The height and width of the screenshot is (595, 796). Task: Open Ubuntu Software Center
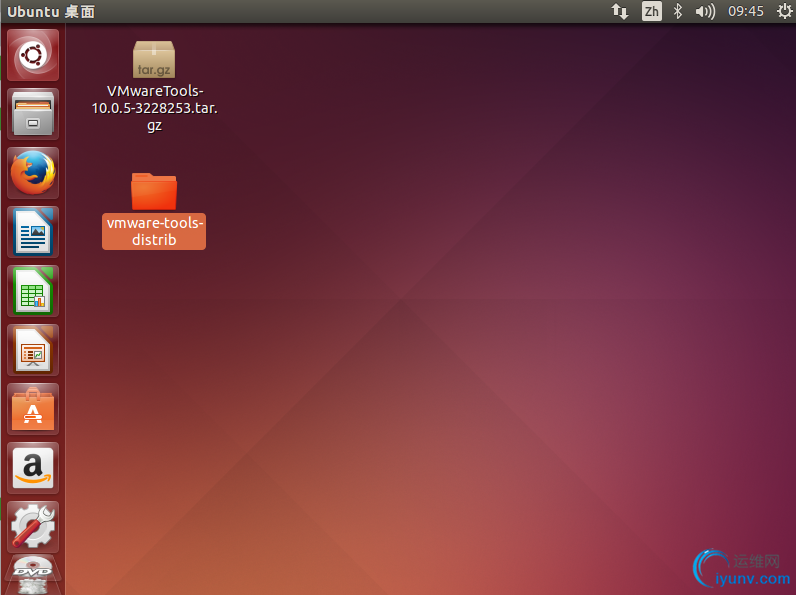coord(33,409)
